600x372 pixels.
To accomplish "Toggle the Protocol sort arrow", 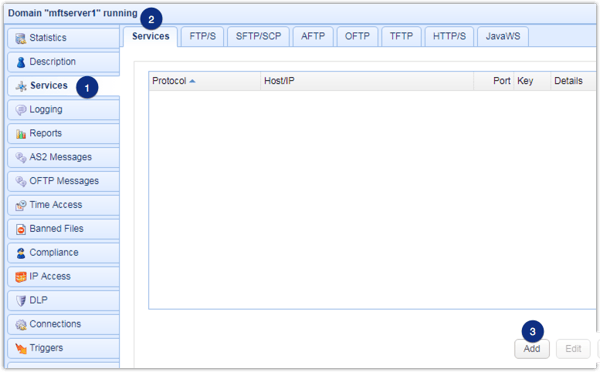I will click(x=192, y=81).
